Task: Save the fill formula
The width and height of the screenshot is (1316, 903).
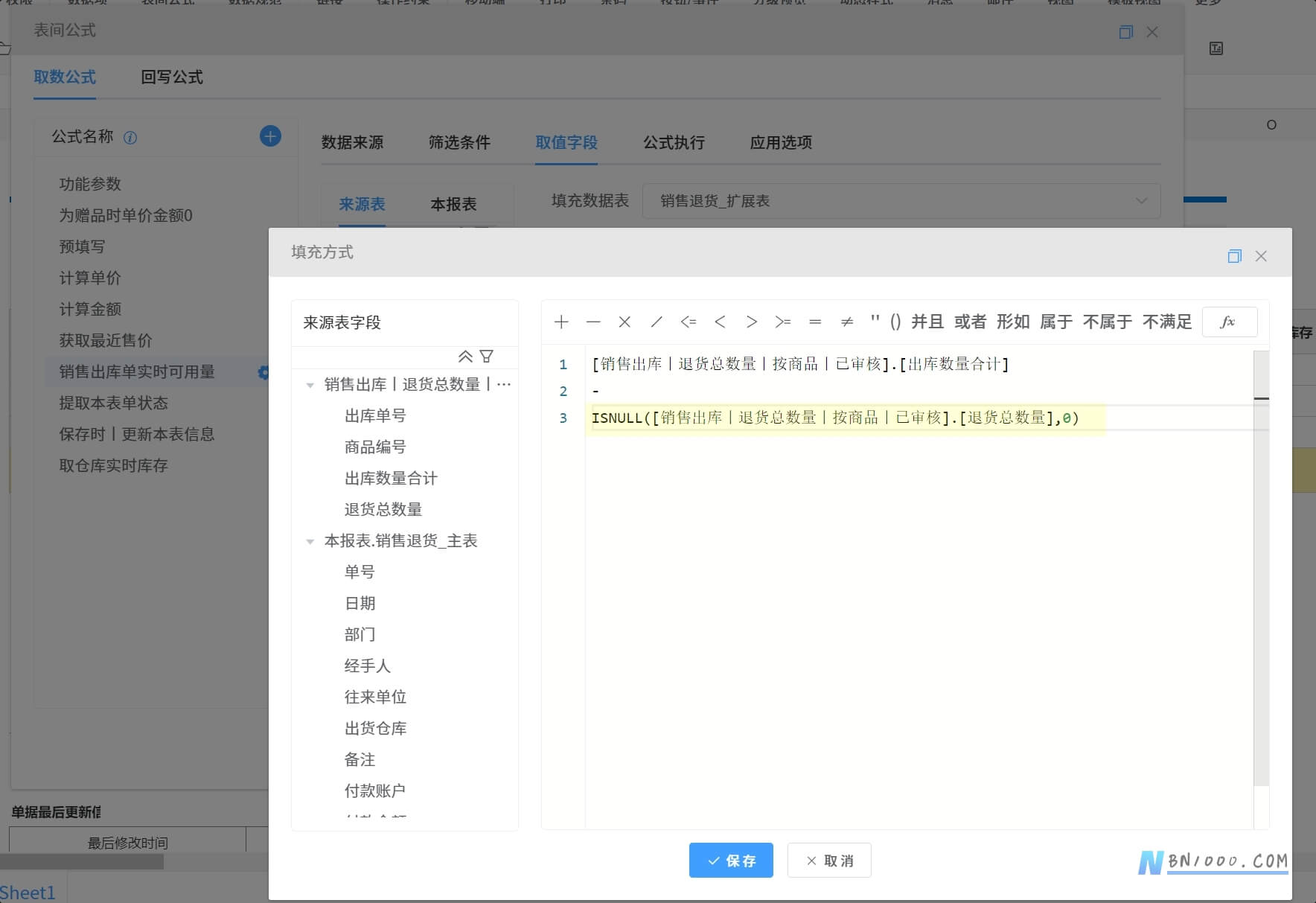Action: point(731,861)
